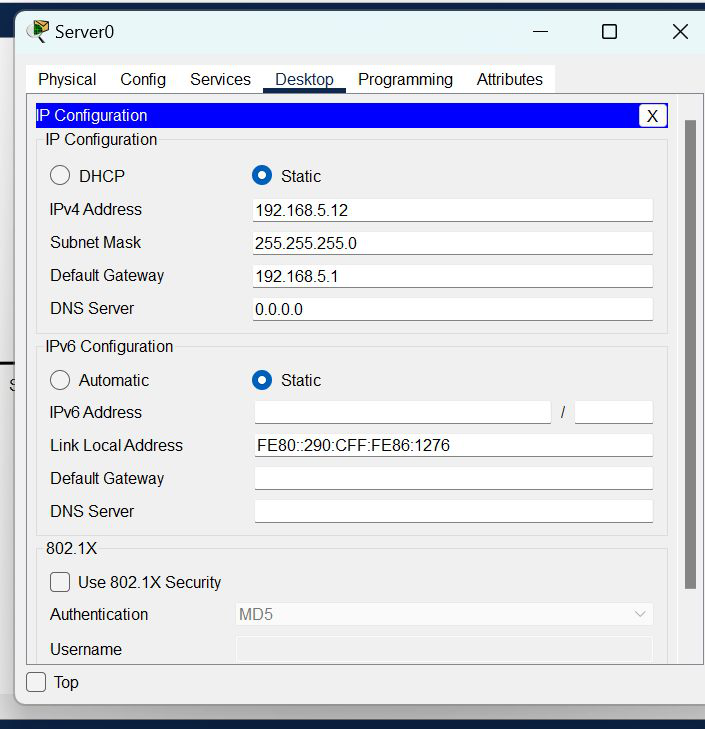Screen dimensions: 705x729
Task: Choose Automatic for IPv6 configuration
Action: point(60,380)
